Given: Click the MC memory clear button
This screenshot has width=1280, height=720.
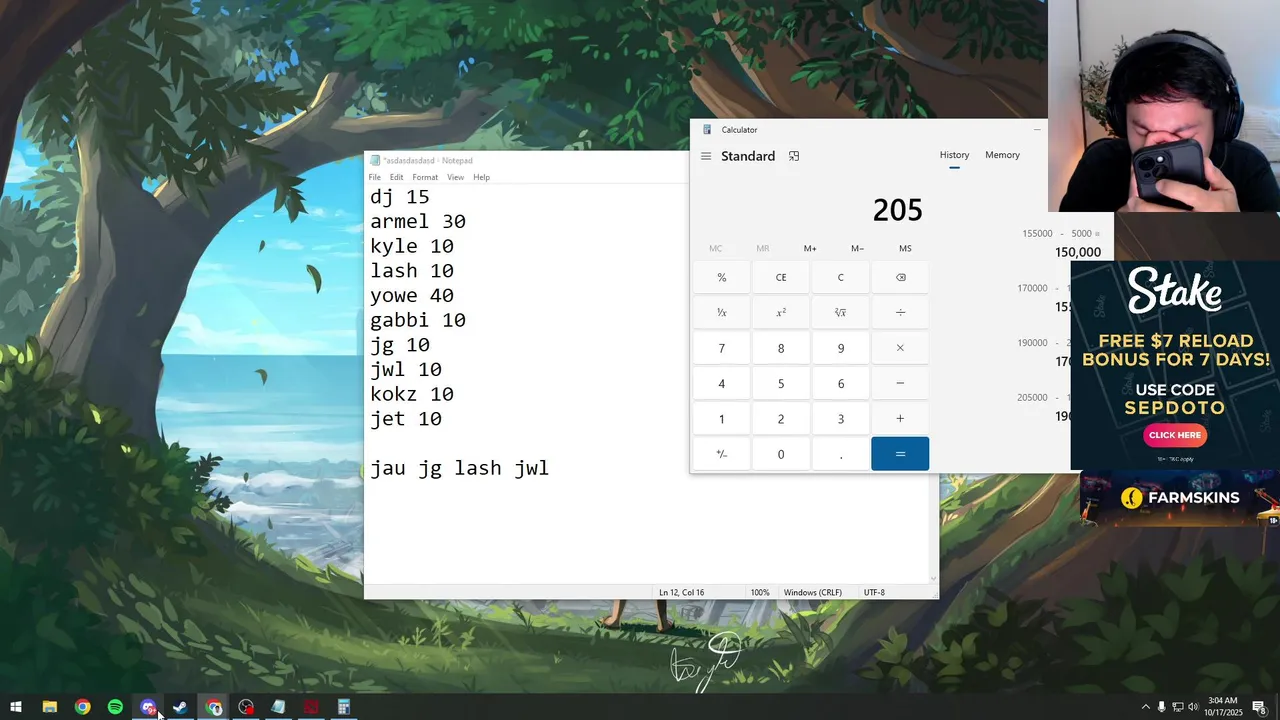Looking at the screenshot, I should (x=716, y=248).
